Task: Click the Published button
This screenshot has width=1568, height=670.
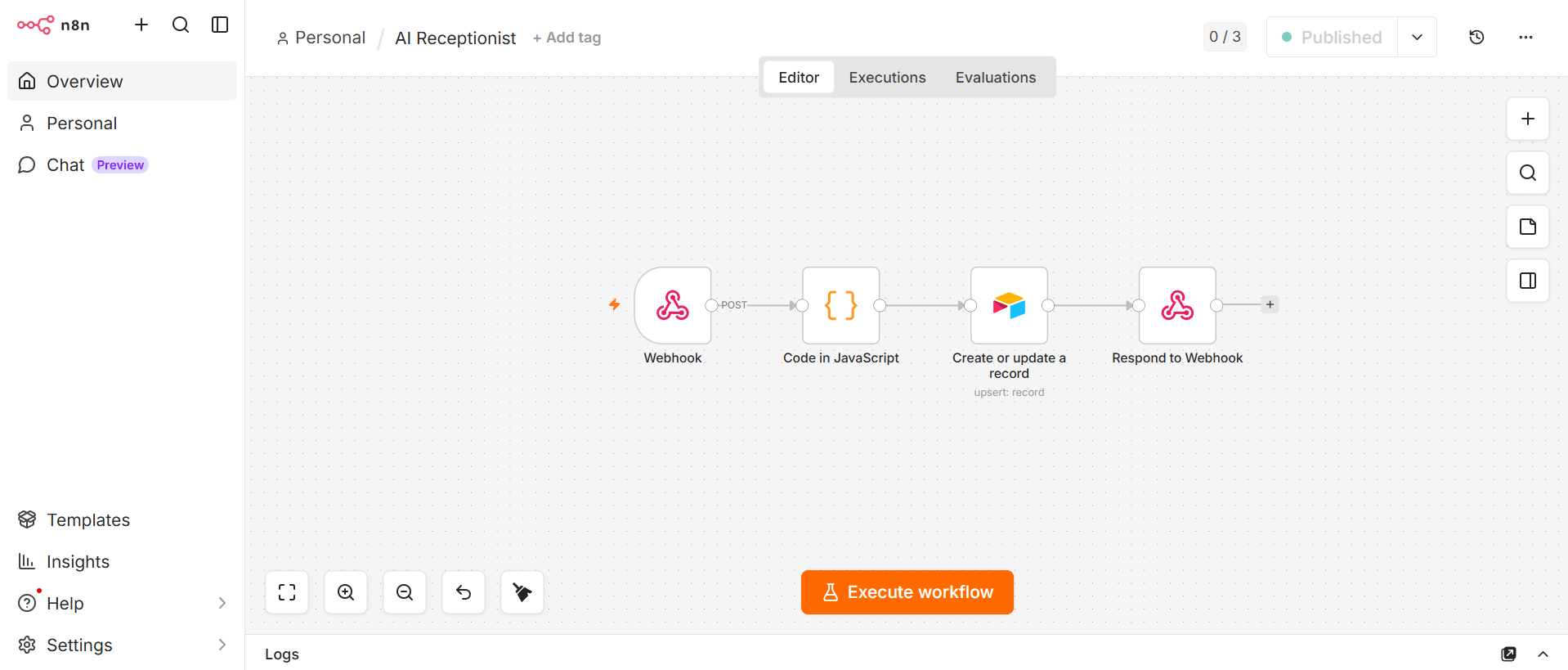Action: coord(1332,37)
